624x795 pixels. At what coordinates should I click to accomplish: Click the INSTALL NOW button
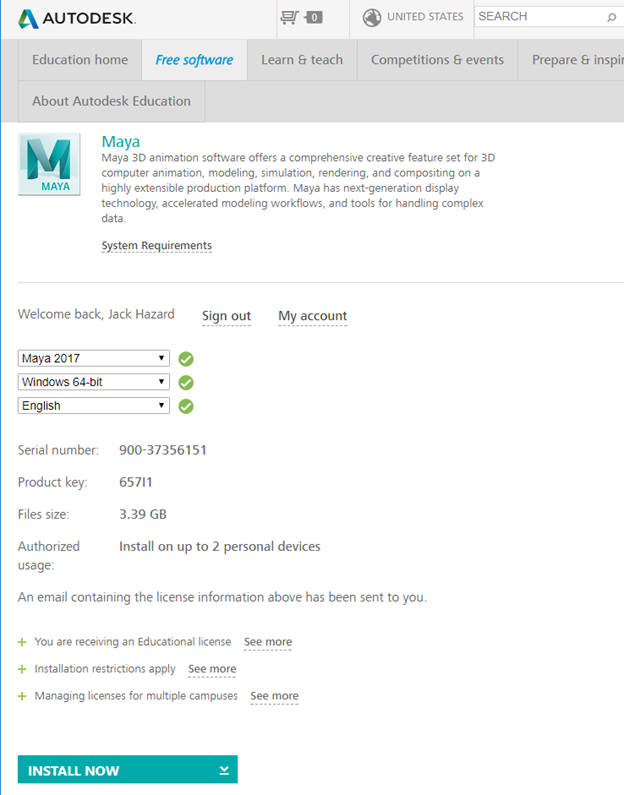pyautogui.click(x=128, y=770)
